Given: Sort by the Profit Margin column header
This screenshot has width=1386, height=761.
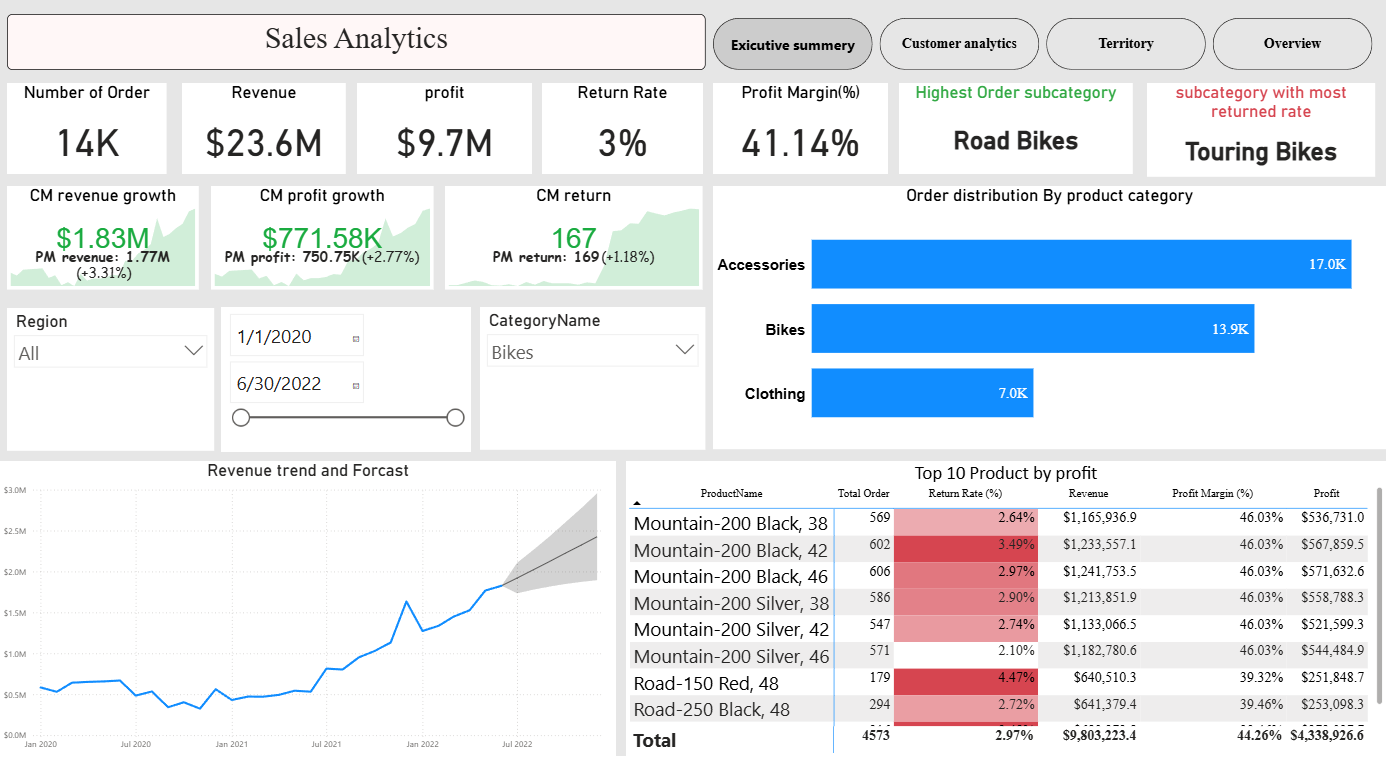Looking at the screenshot, I should pyautogui.click(x=1213, y=493).
